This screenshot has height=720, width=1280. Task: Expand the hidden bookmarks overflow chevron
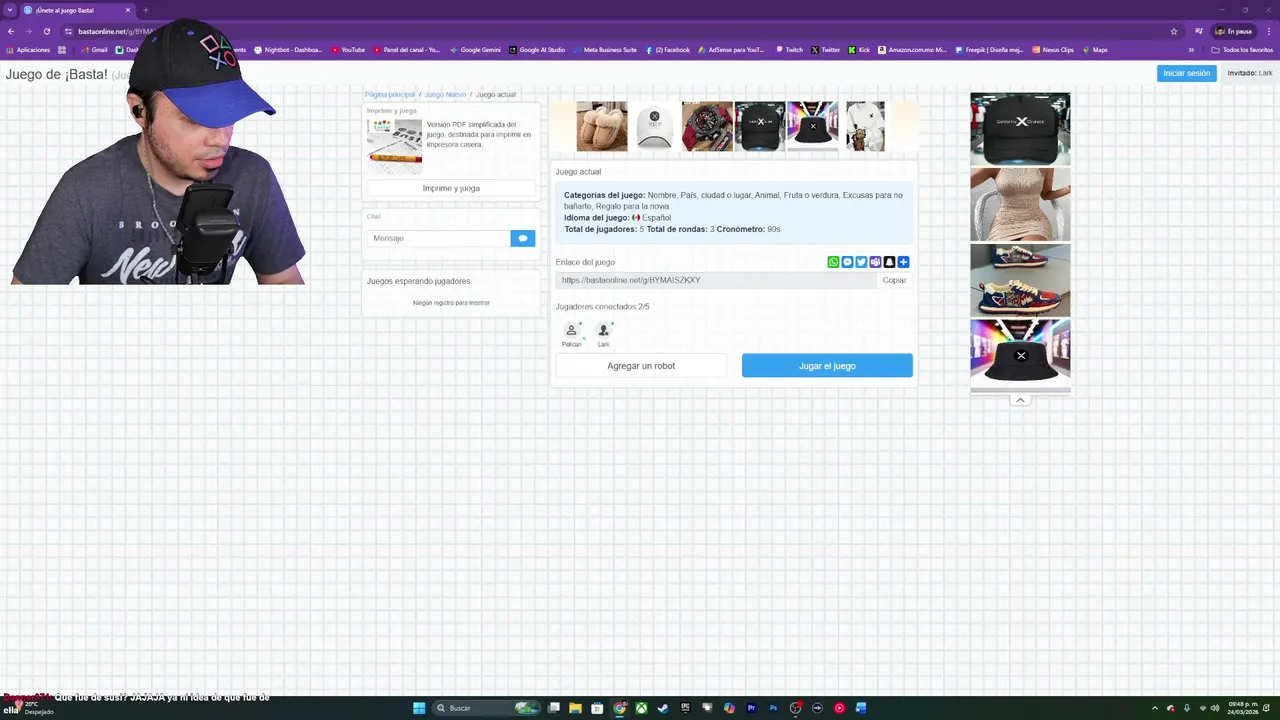(x=1191, y=50)
